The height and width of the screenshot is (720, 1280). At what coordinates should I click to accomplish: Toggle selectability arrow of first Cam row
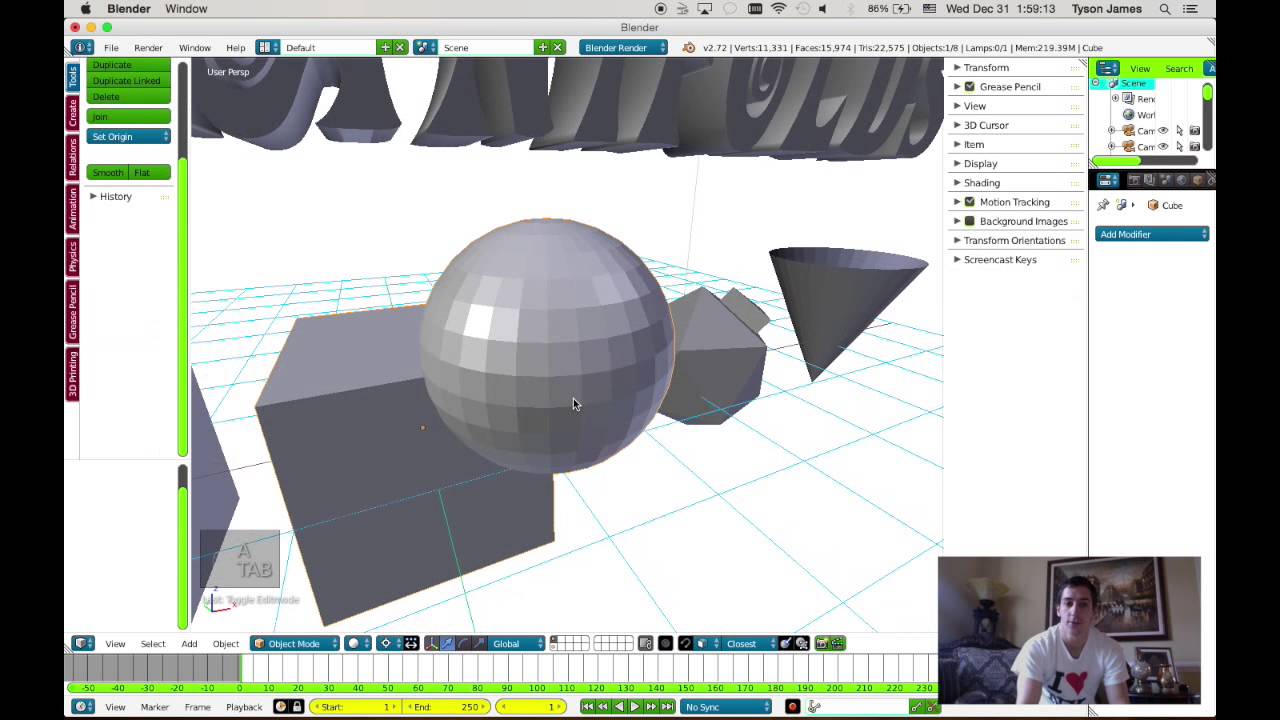tap(1179, 131)
